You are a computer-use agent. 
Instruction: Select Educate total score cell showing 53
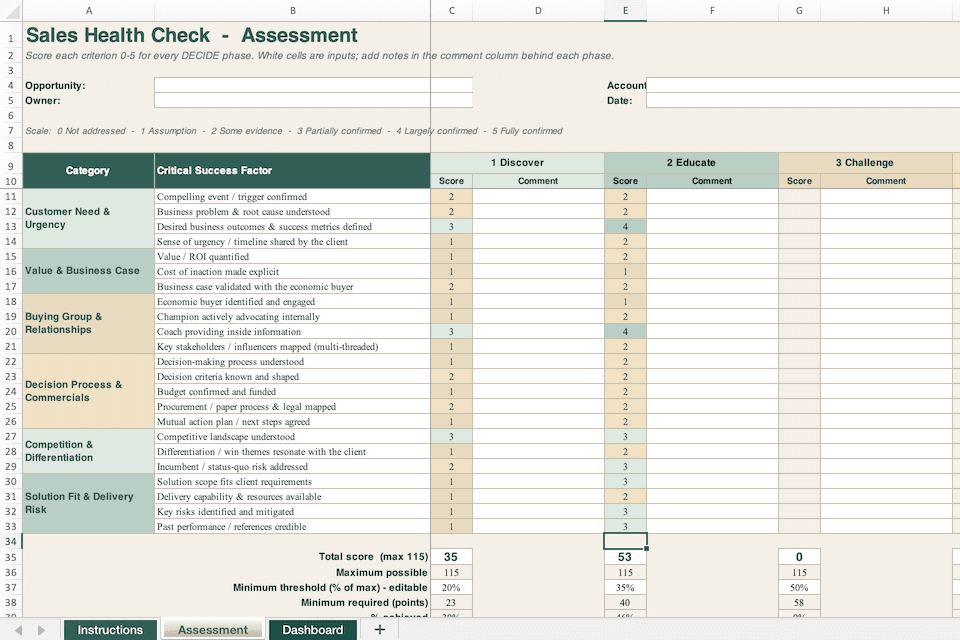coord(625,557)
